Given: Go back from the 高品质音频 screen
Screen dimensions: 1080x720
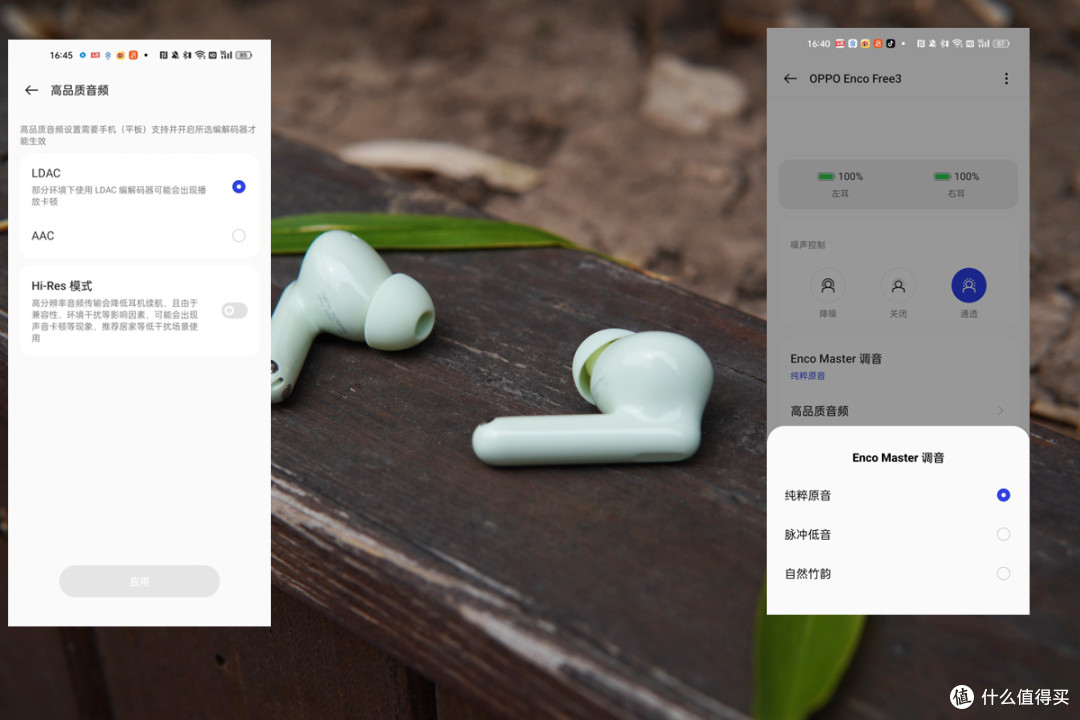Looking at the screenshot, I should (x=32, y=90).
